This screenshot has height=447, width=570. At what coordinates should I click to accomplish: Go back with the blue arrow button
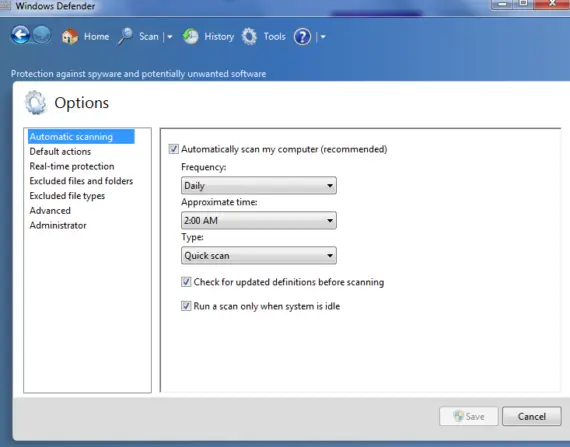(20, 36)
